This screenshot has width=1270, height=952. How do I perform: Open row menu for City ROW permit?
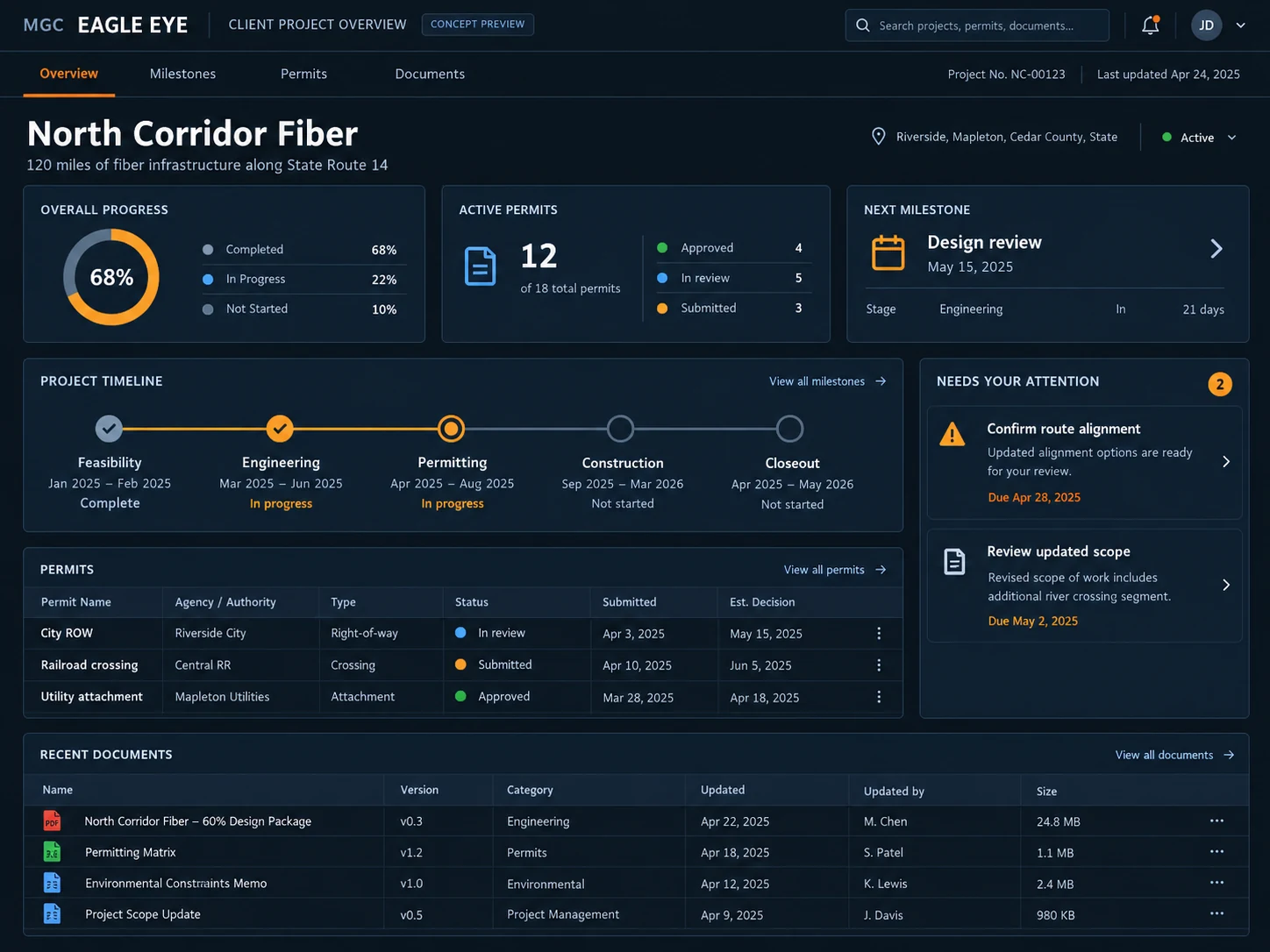879,633
